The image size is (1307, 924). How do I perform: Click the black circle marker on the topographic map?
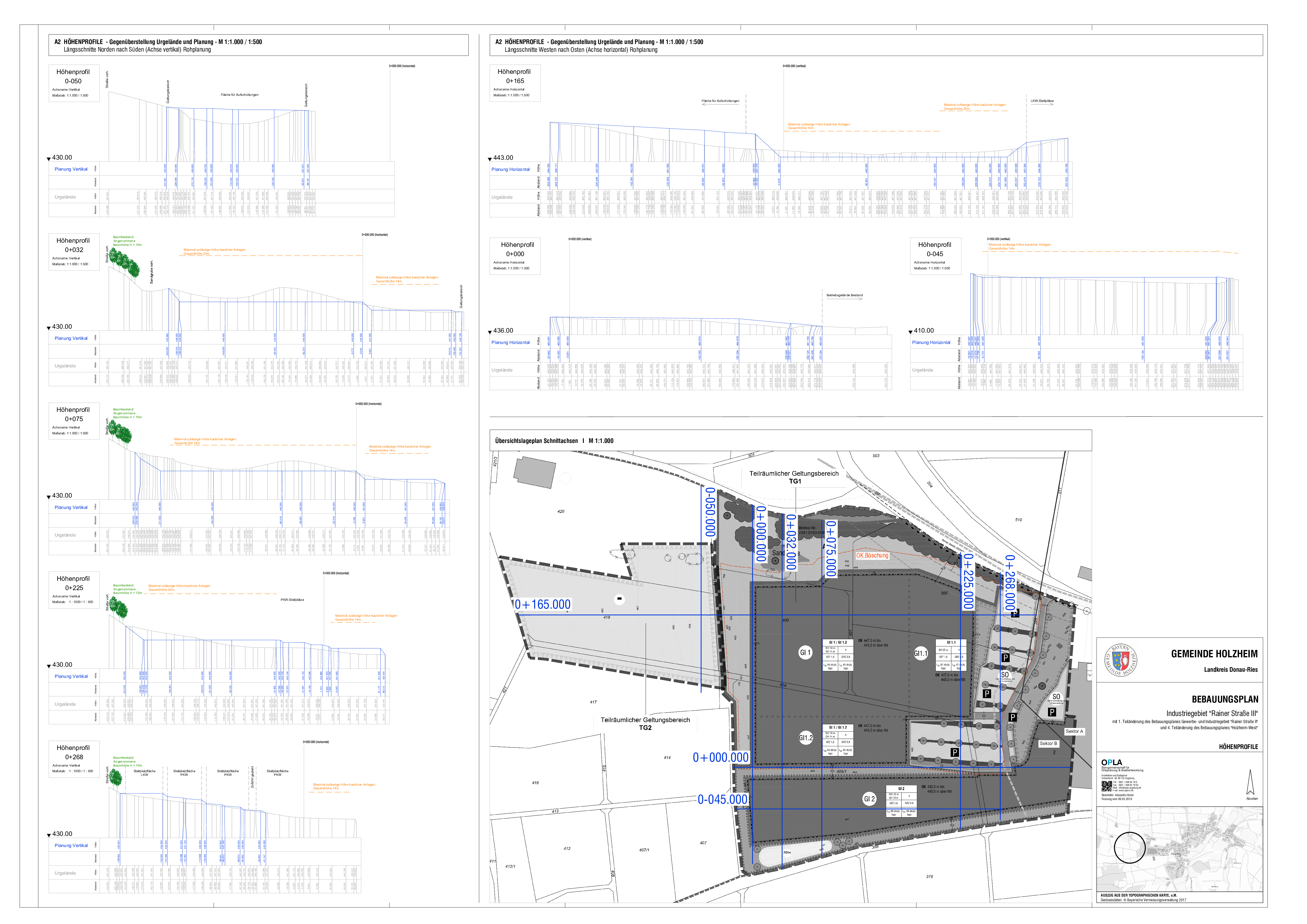pyautogui.click(x=1129, y=847)
